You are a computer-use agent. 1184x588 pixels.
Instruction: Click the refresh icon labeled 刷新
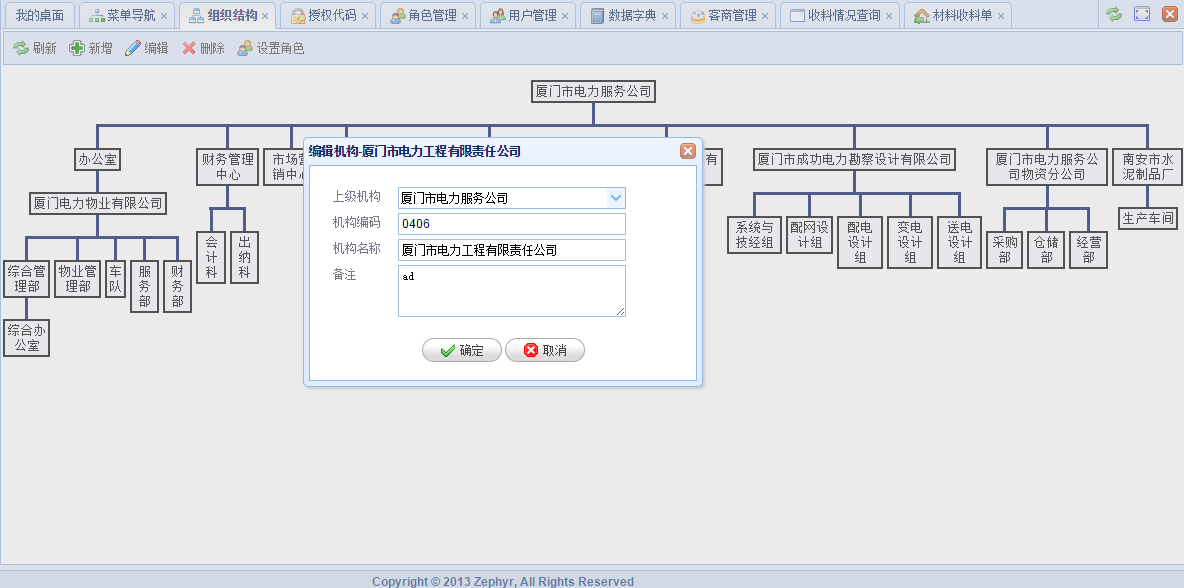pyautogui.click(x=20, y=48)
